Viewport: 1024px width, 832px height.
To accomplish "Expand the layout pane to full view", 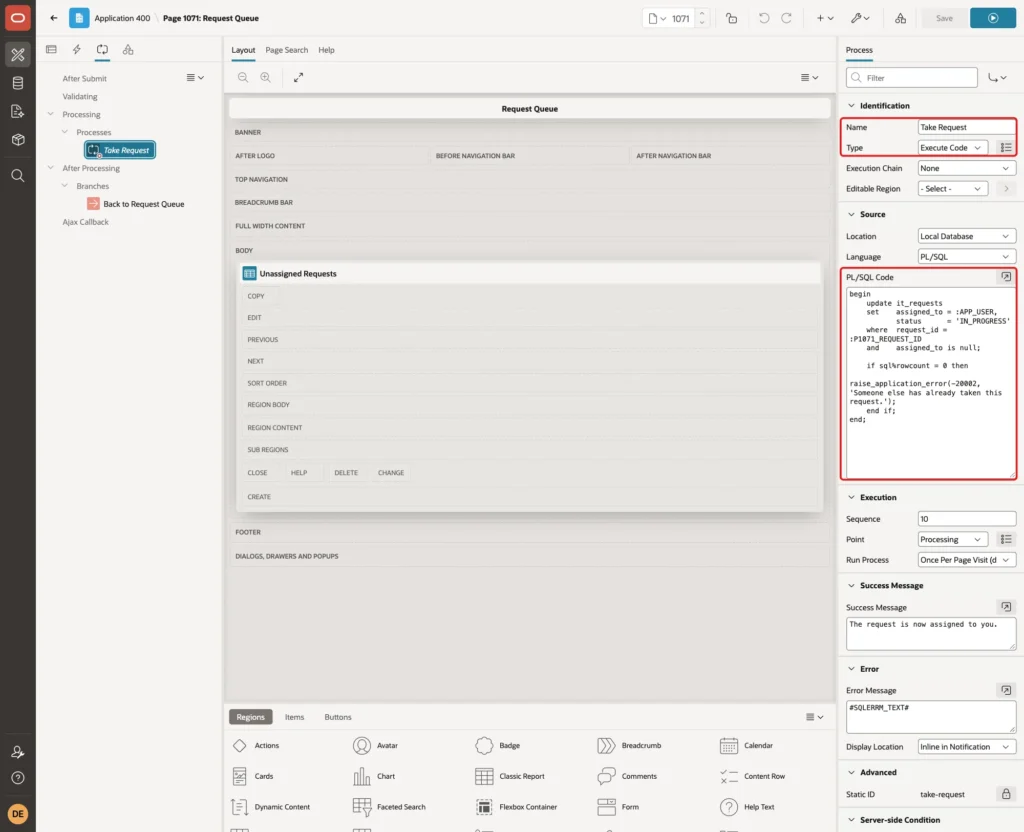I will 298,77.
